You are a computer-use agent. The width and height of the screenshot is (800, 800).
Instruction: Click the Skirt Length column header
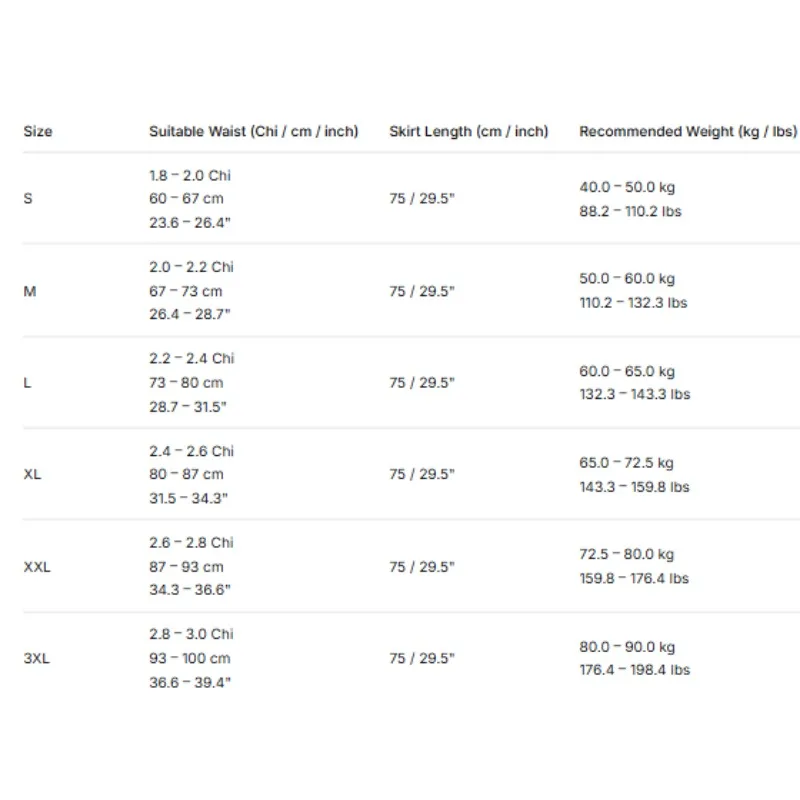pos(468,132)
